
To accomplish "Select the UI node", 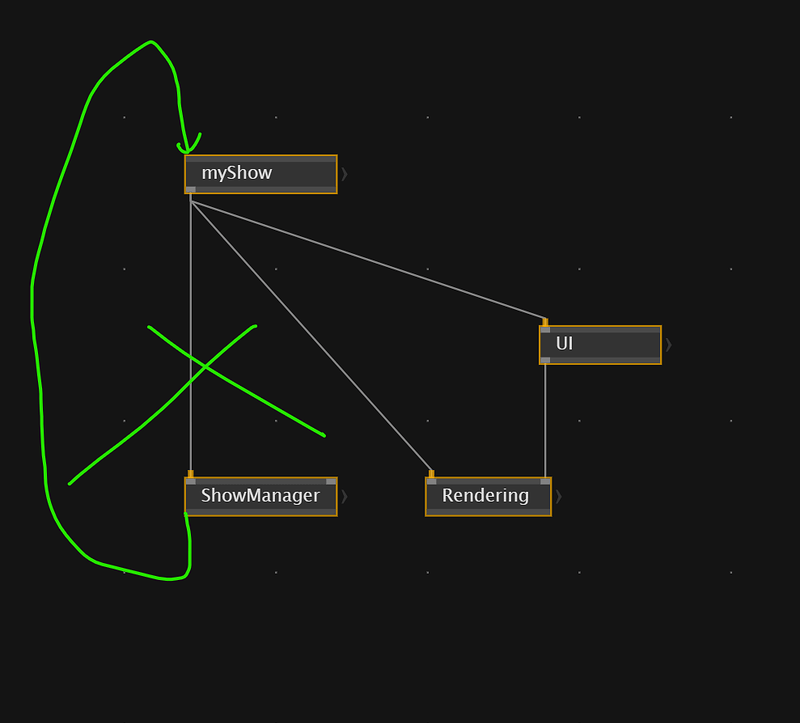I will (600, 344).
